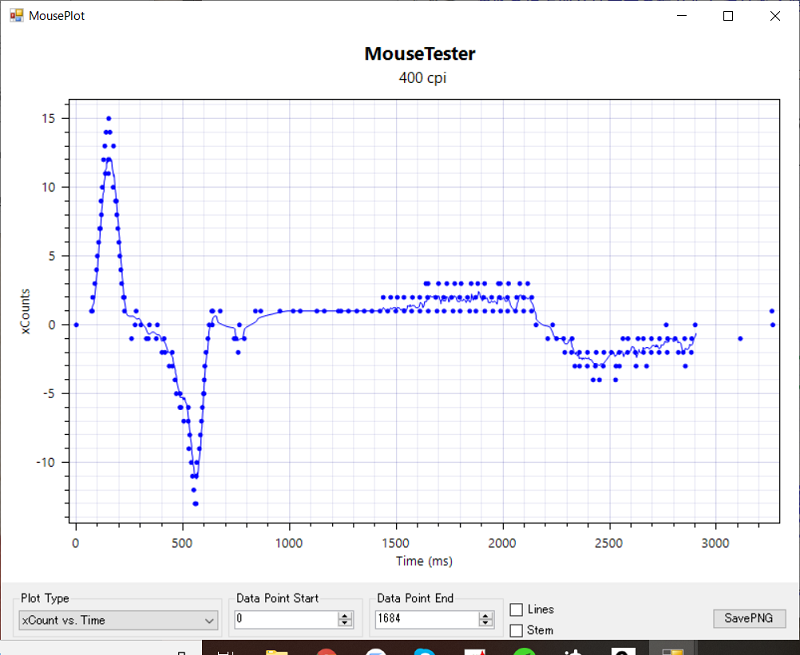Click the '400 cpi' chart subtitle
Image resolution: width=800 pixels, height=655 pixels.
(x=422, y=78)
